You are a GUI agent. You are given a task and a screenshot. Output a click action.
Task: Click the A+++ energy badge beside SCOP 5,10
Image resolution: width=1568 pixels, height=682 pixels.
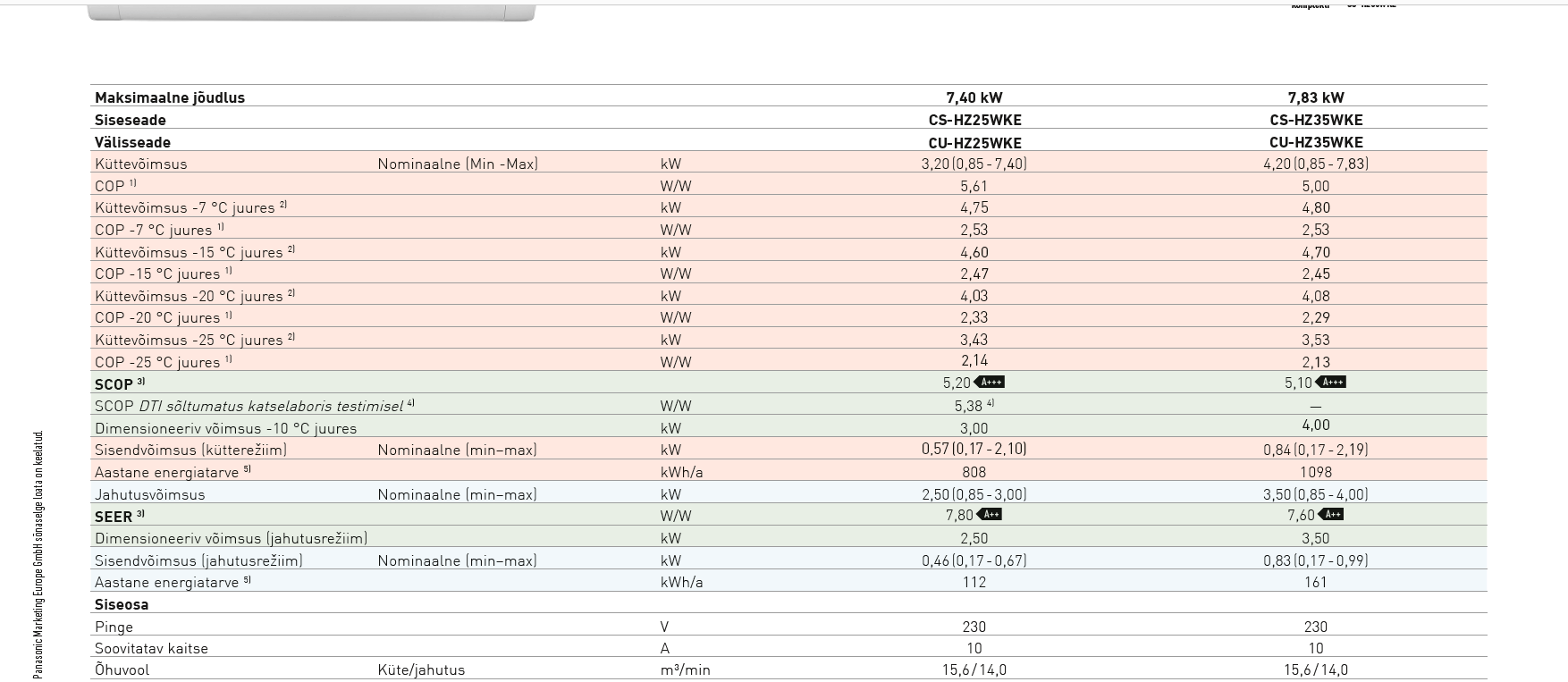pyautogui.click(x=1330, y=383)
